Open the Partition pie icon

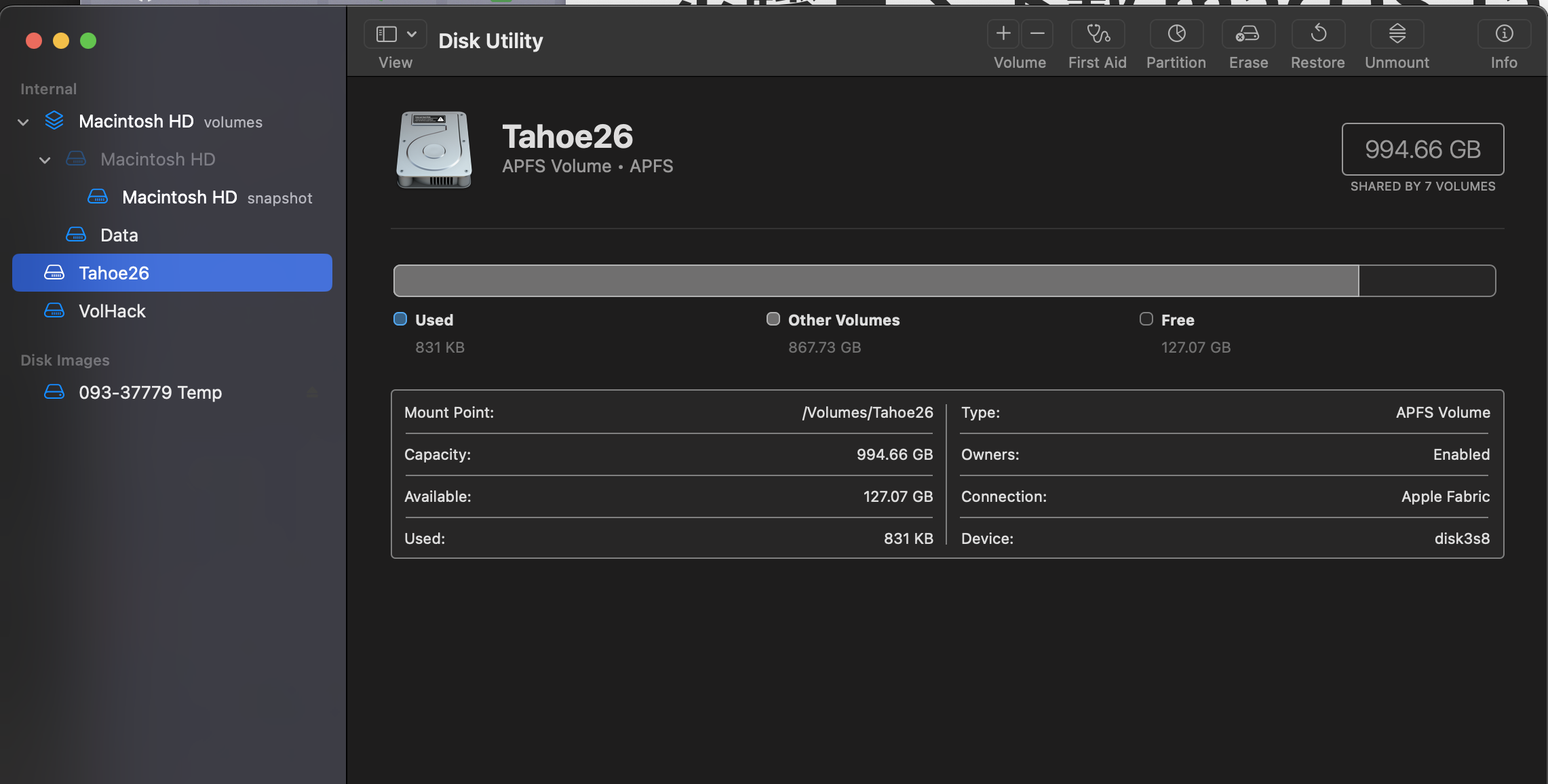(x=1176, y=34)
